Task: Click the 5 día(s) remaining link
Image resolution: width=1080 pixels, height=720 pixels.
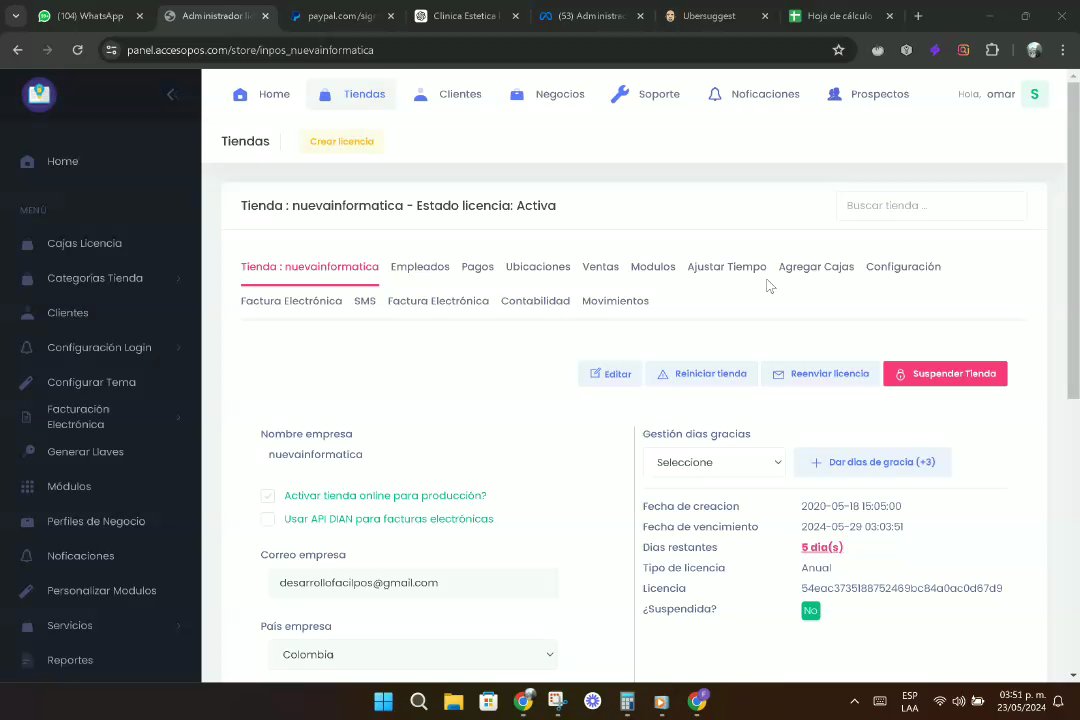Action: [x=822, y=547]
